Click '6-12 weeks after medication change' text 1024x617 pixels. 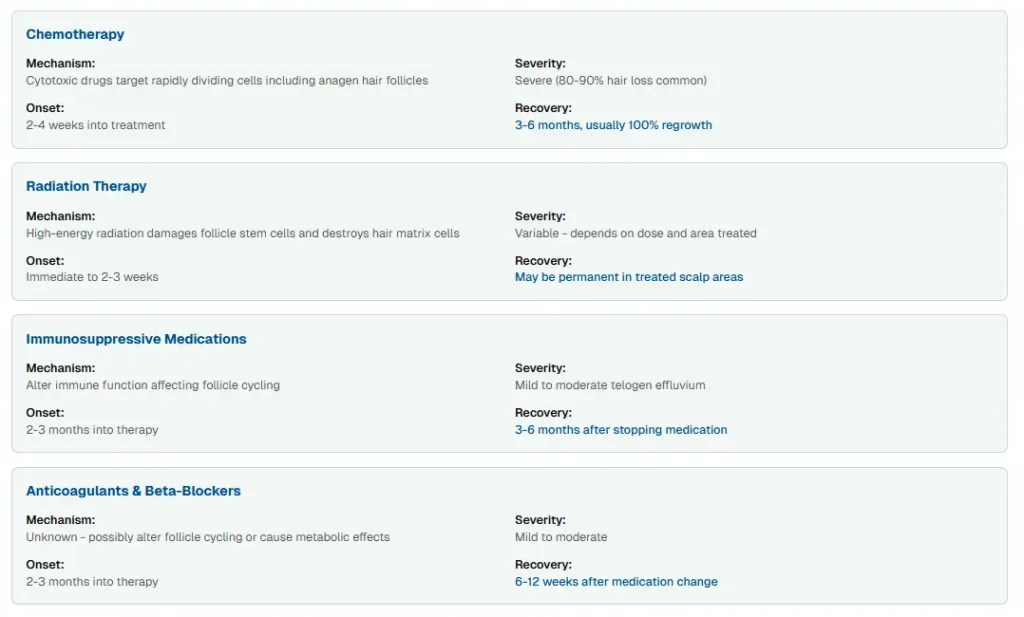point(616,582)
